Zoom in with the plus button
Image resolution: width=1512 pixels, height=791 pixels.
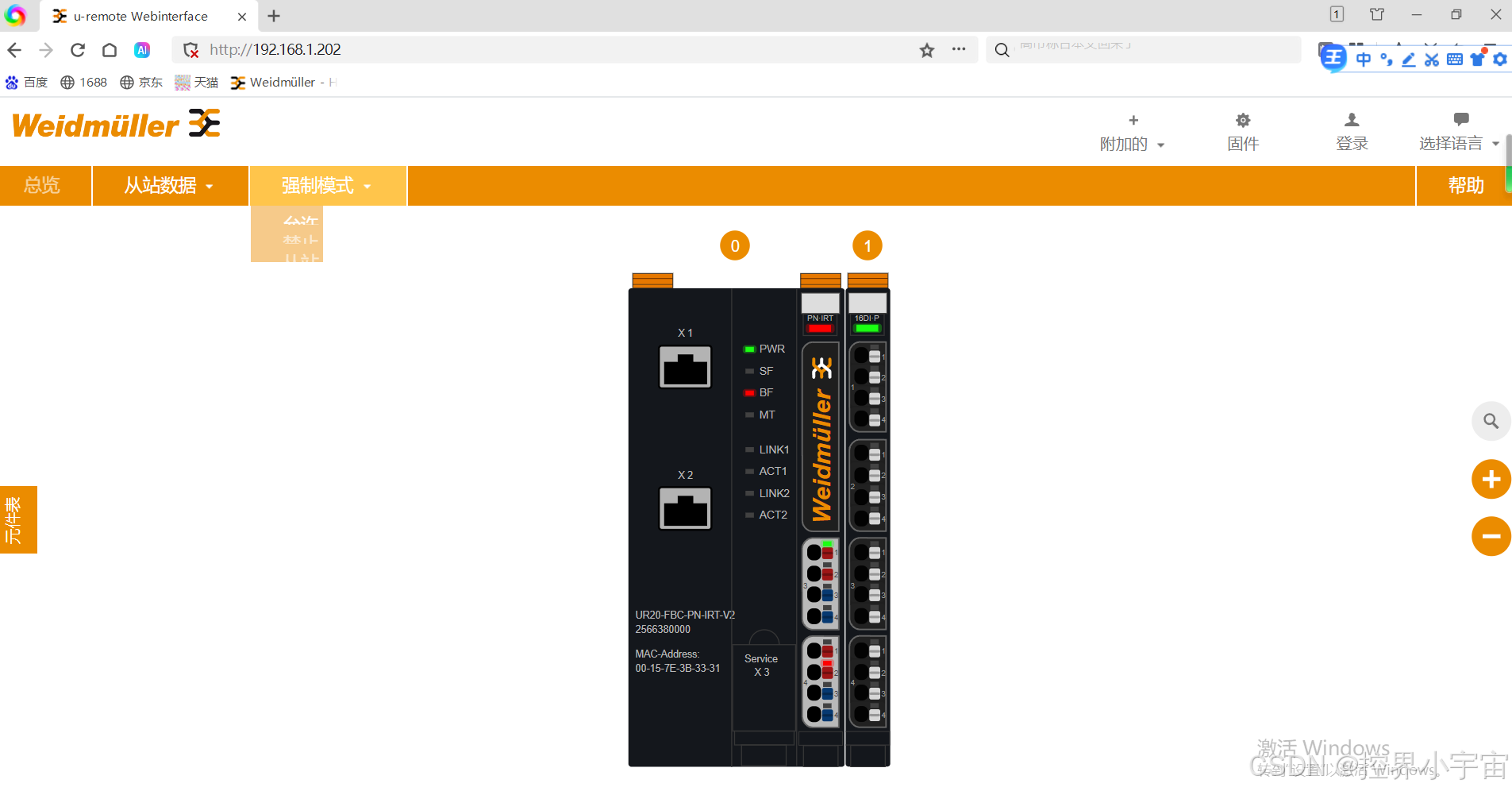click(x=1491, y=480)
